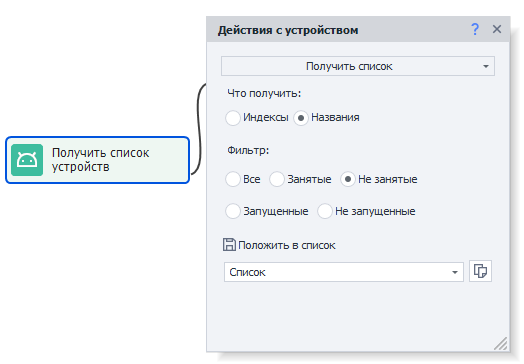Click the floppy disk save icon
This screenshot has width=524, height=364.
click(229, 245)
